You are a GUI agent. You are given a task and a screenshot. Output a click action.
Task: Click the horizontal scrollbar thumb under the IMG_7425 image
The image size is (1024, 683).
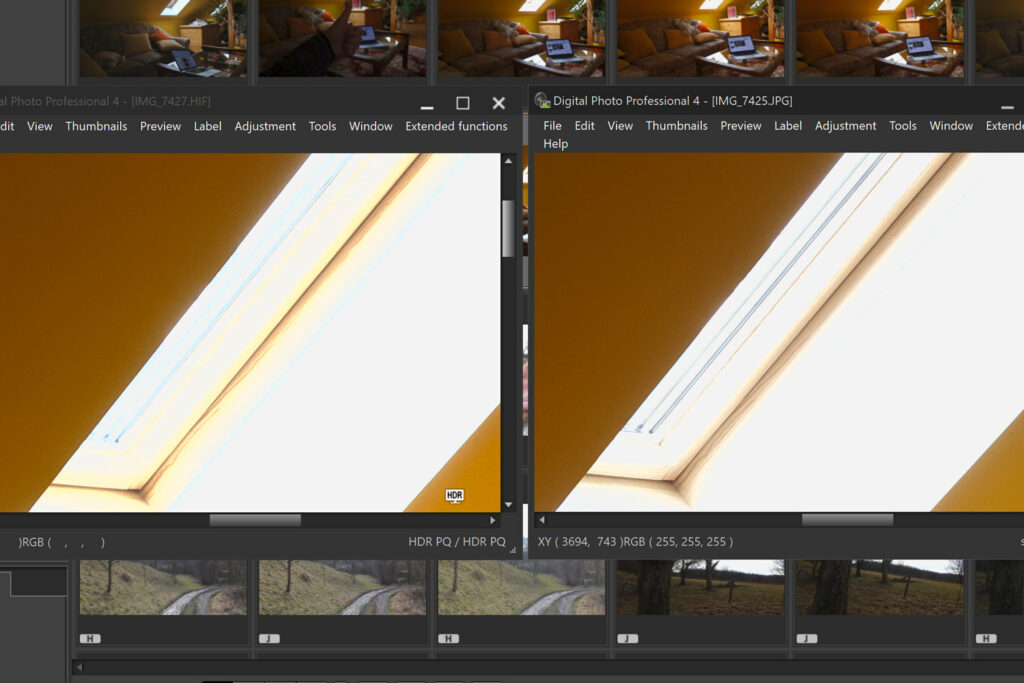(x=847, y=520)
